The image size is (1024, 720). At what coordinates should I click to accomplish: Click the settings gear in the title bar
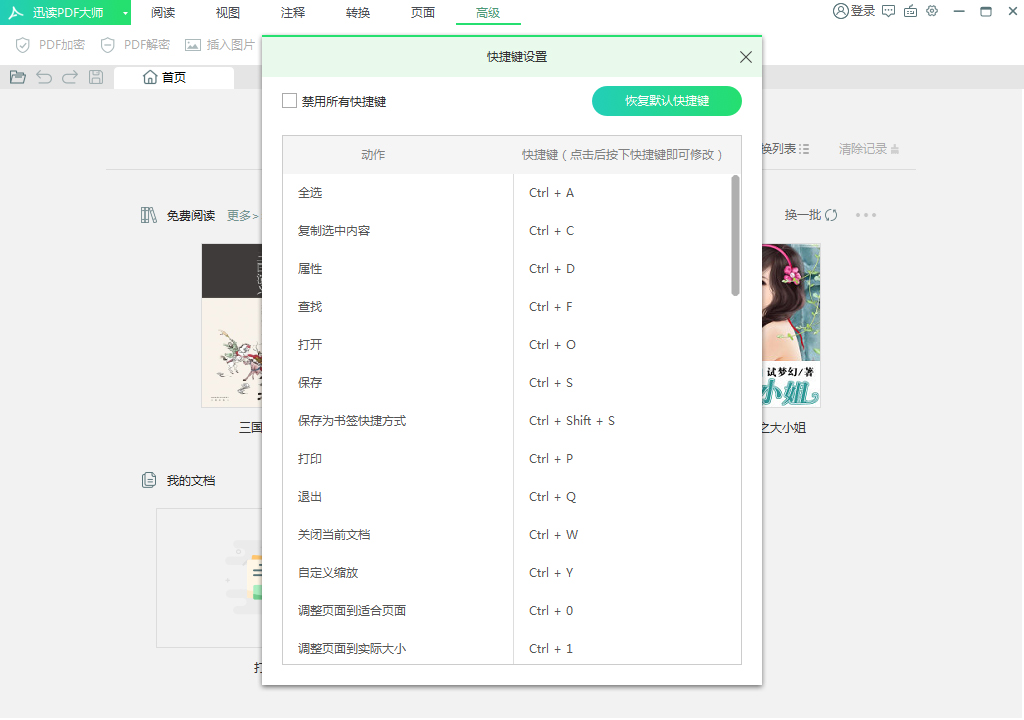(x=932, y=11)
